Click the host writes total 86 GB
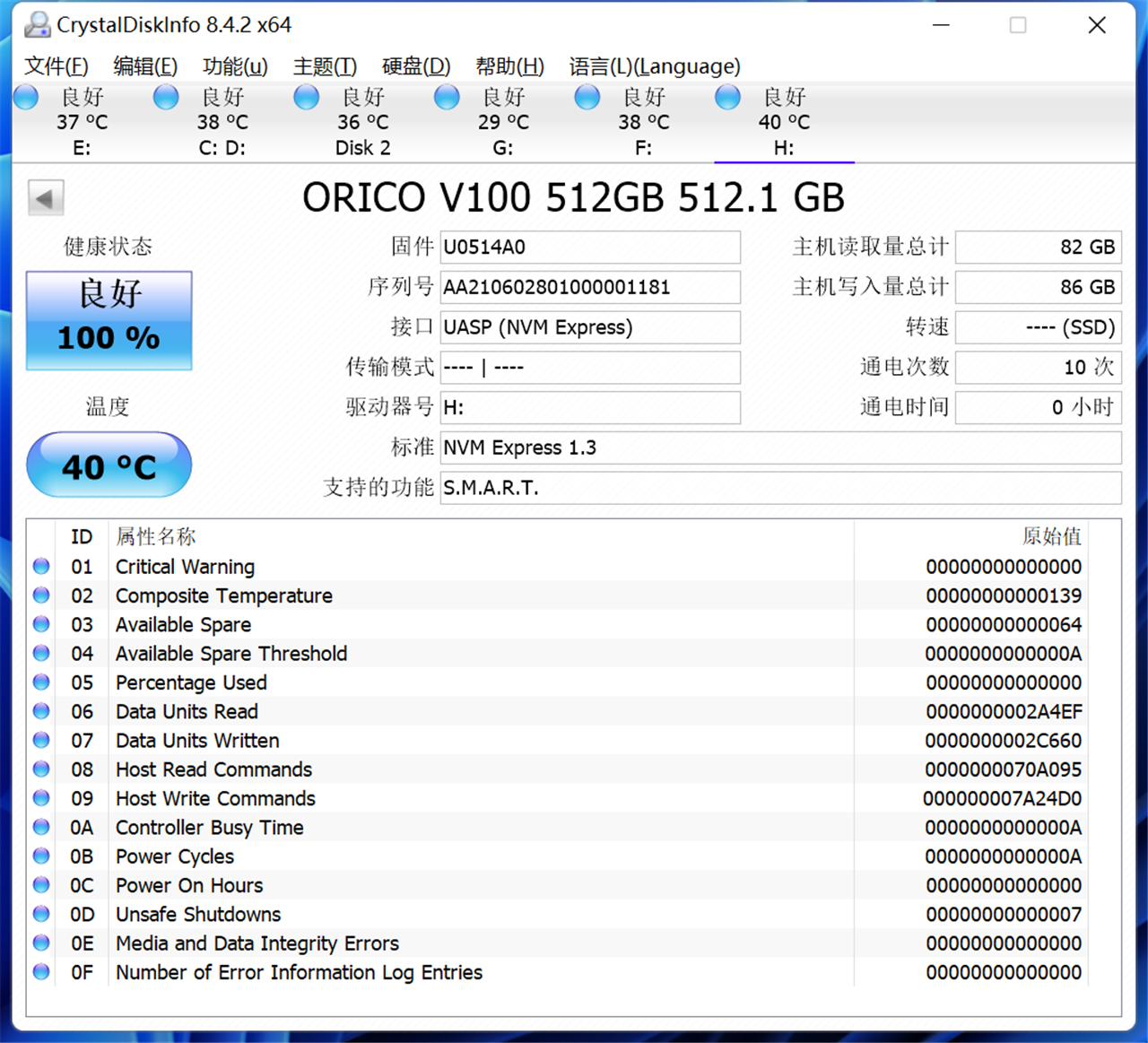This screenshot has height=1043, width=1148. [x=1039, y=287]
